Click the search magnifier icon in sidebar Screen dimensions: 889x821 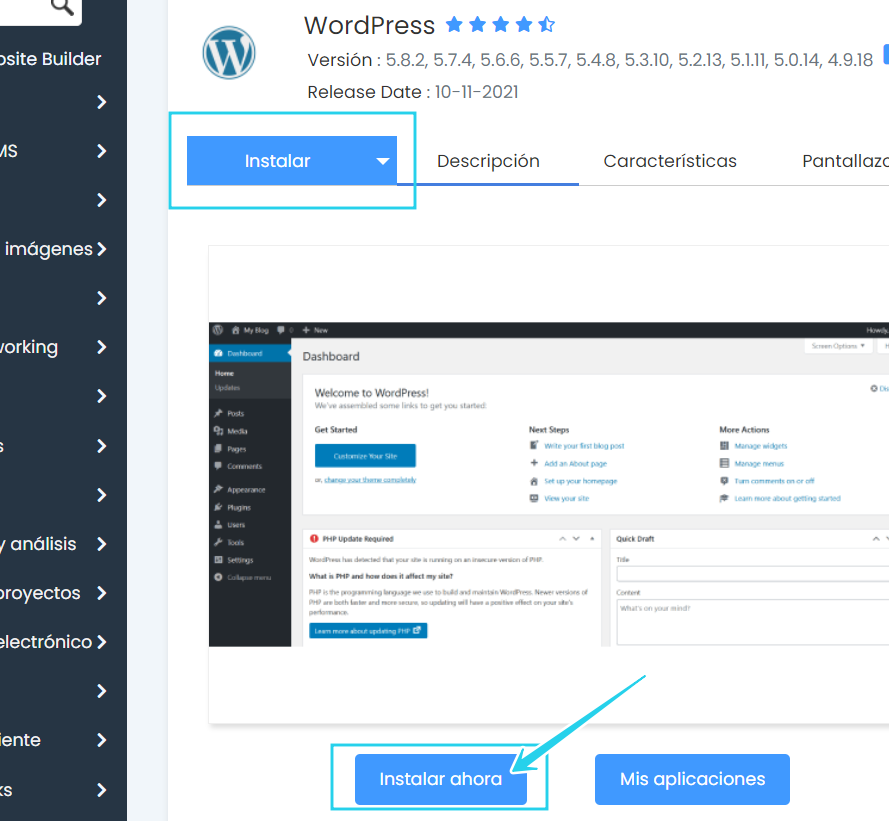pos(62,7)
